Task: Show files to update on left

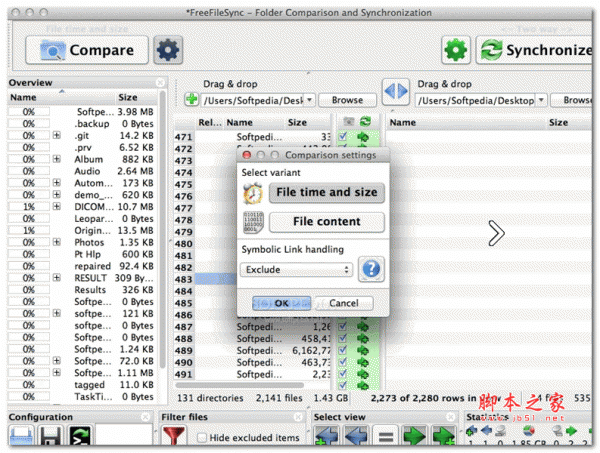Action: pyautogui.click(x=356, y=436)
